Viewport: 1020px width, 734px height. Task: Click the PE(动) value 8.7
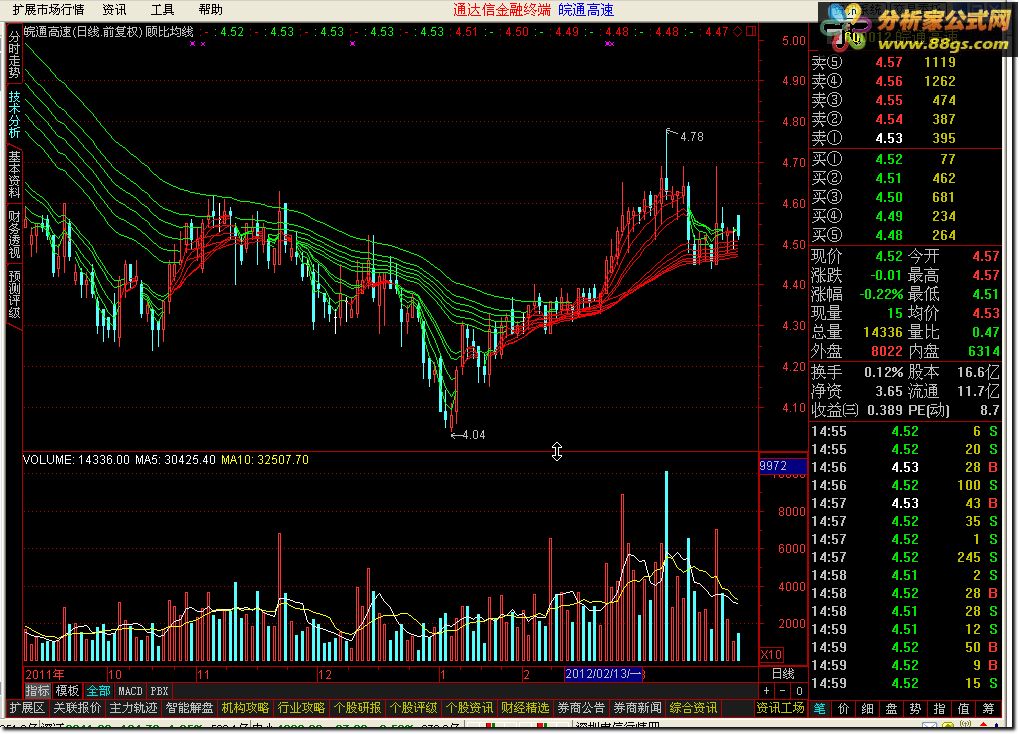click(x=989, y=411)
